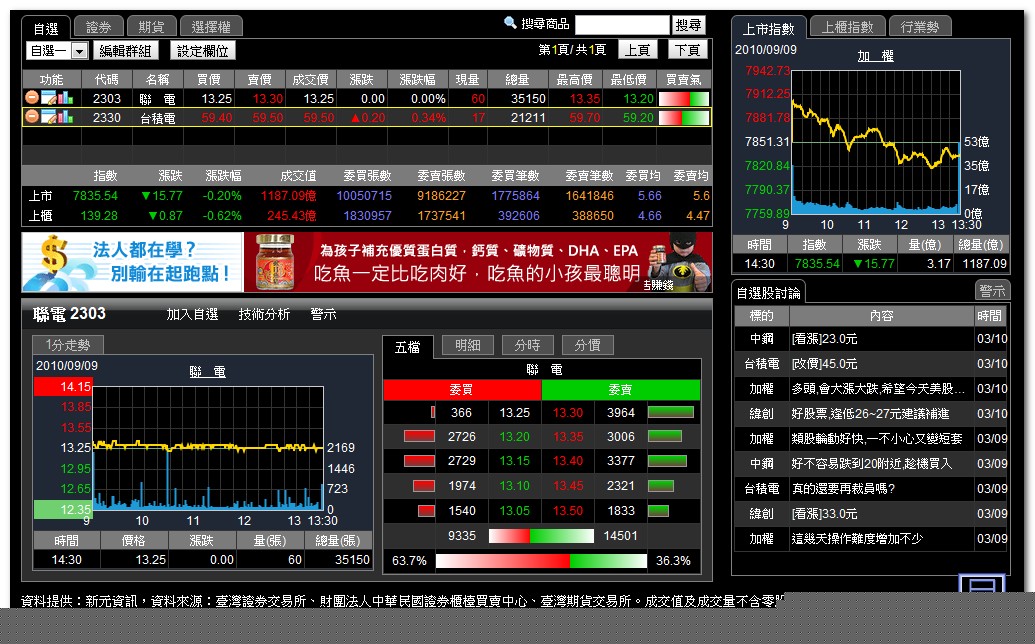Select the 上櫃指數 tab
Screen dimensions: 1035x644
coord(847,27)
